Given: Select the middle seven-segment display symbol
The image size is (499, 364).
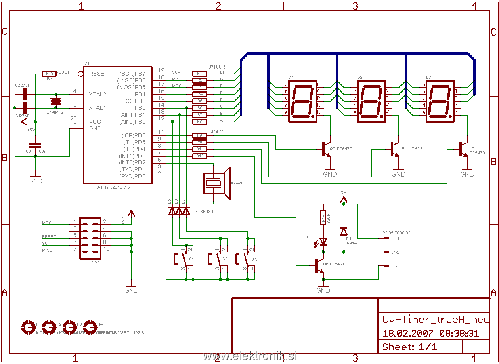Looking at the screenshot, I should coord(371,101).
